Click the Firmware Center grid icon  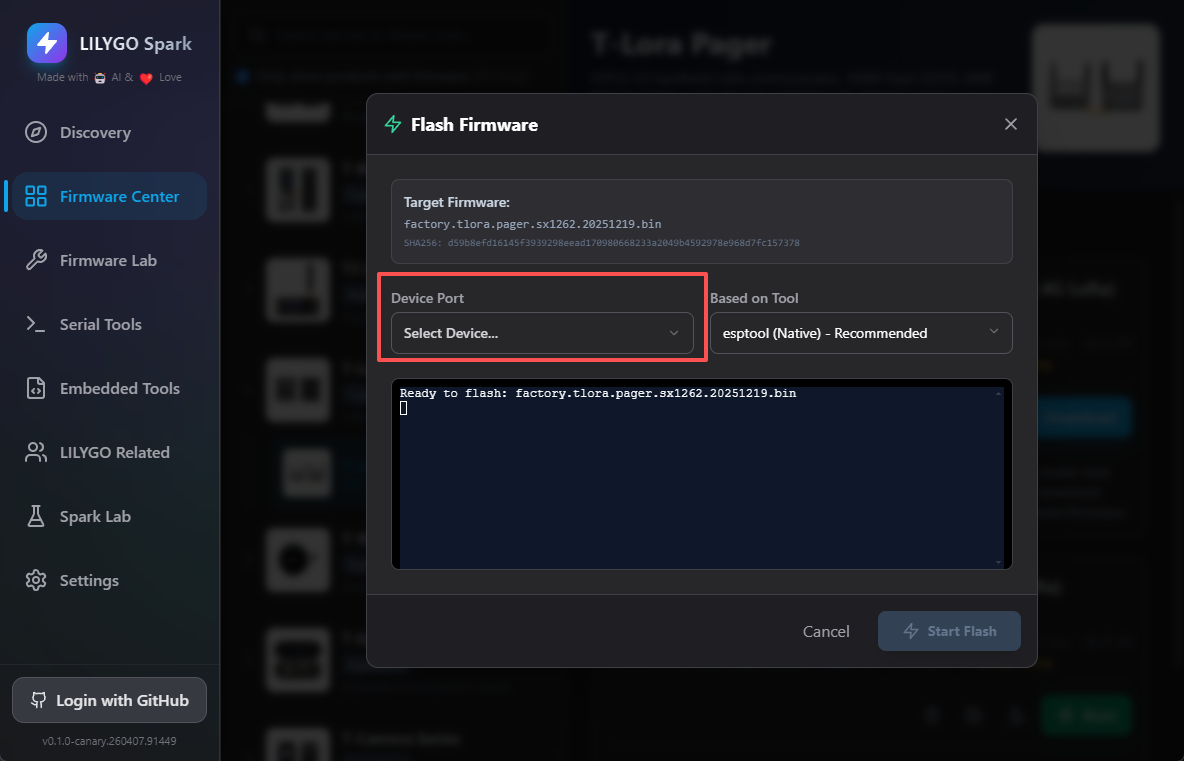click(36, 197)
